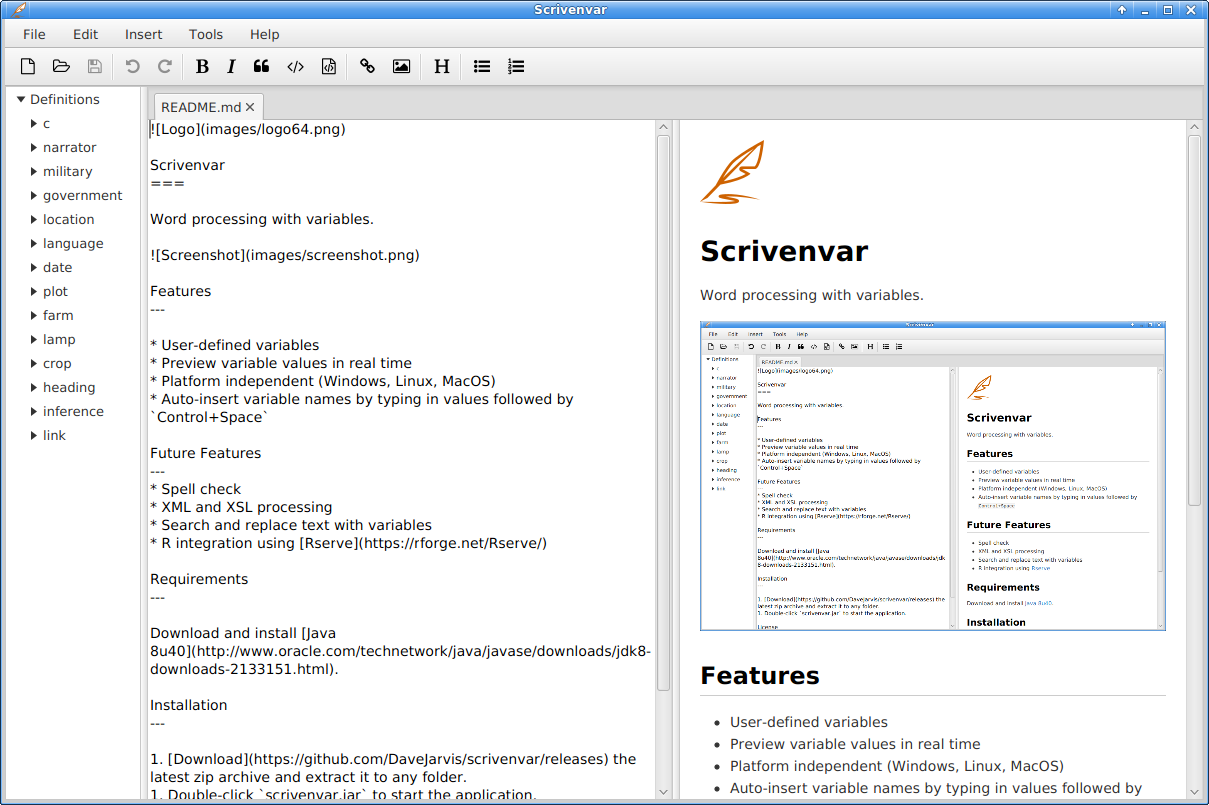
Task: Insert a hyperlink using link icon
Action: [x=368, y=67]
